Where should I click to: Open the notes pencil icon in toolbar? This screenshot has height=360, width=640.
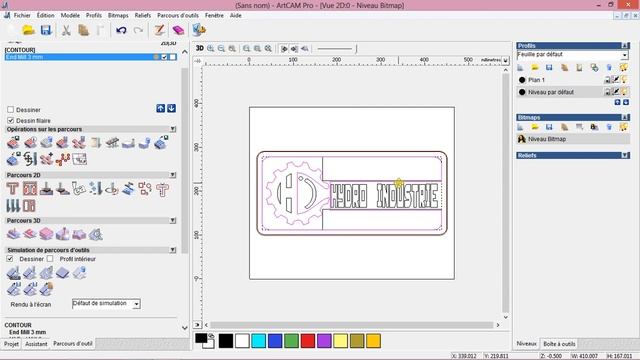tap(159, 30)
